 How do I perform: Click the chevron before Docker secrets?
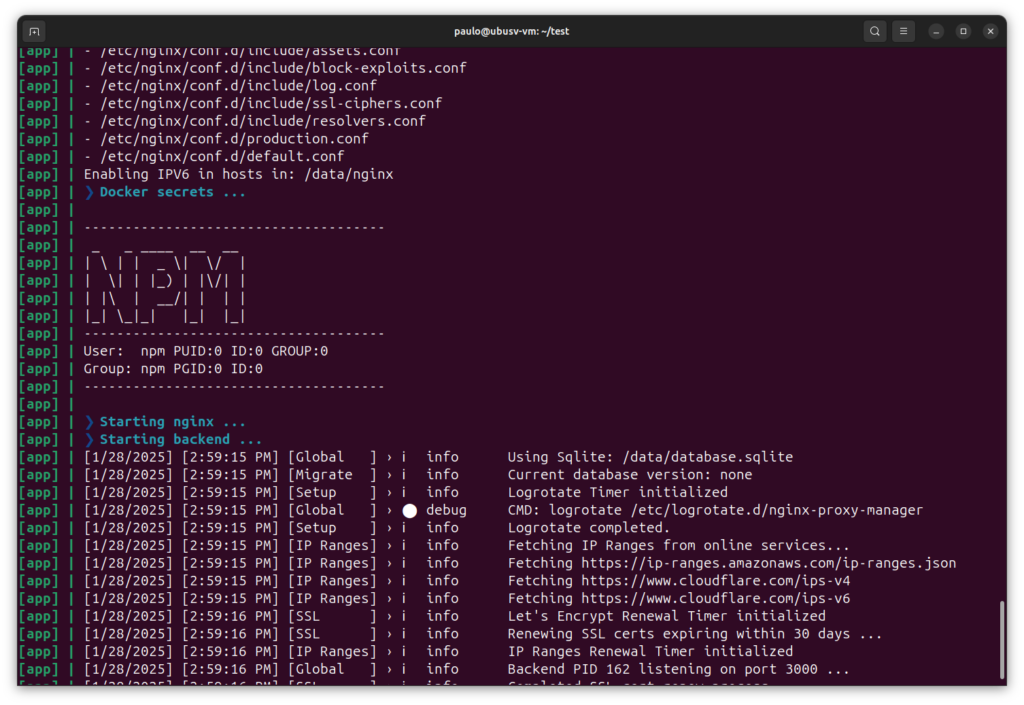(x=89, y=192)
